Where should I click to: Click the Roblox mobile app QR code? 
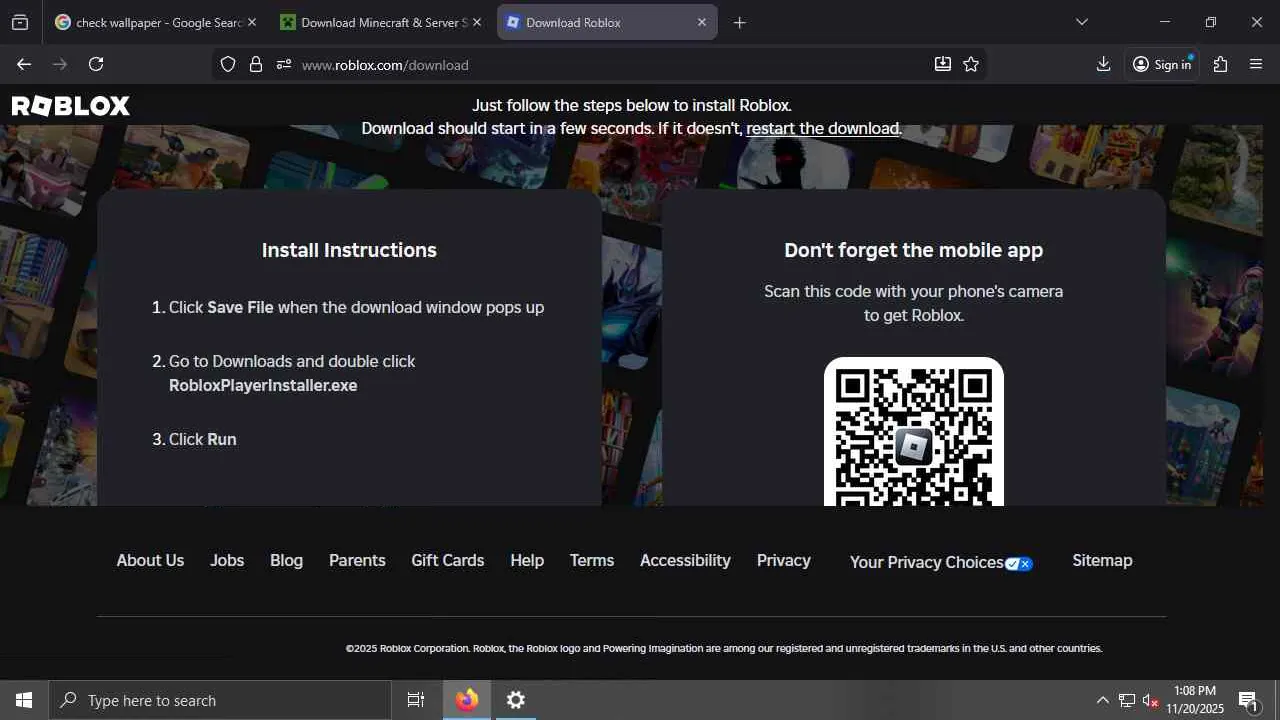tap(914, 432)
